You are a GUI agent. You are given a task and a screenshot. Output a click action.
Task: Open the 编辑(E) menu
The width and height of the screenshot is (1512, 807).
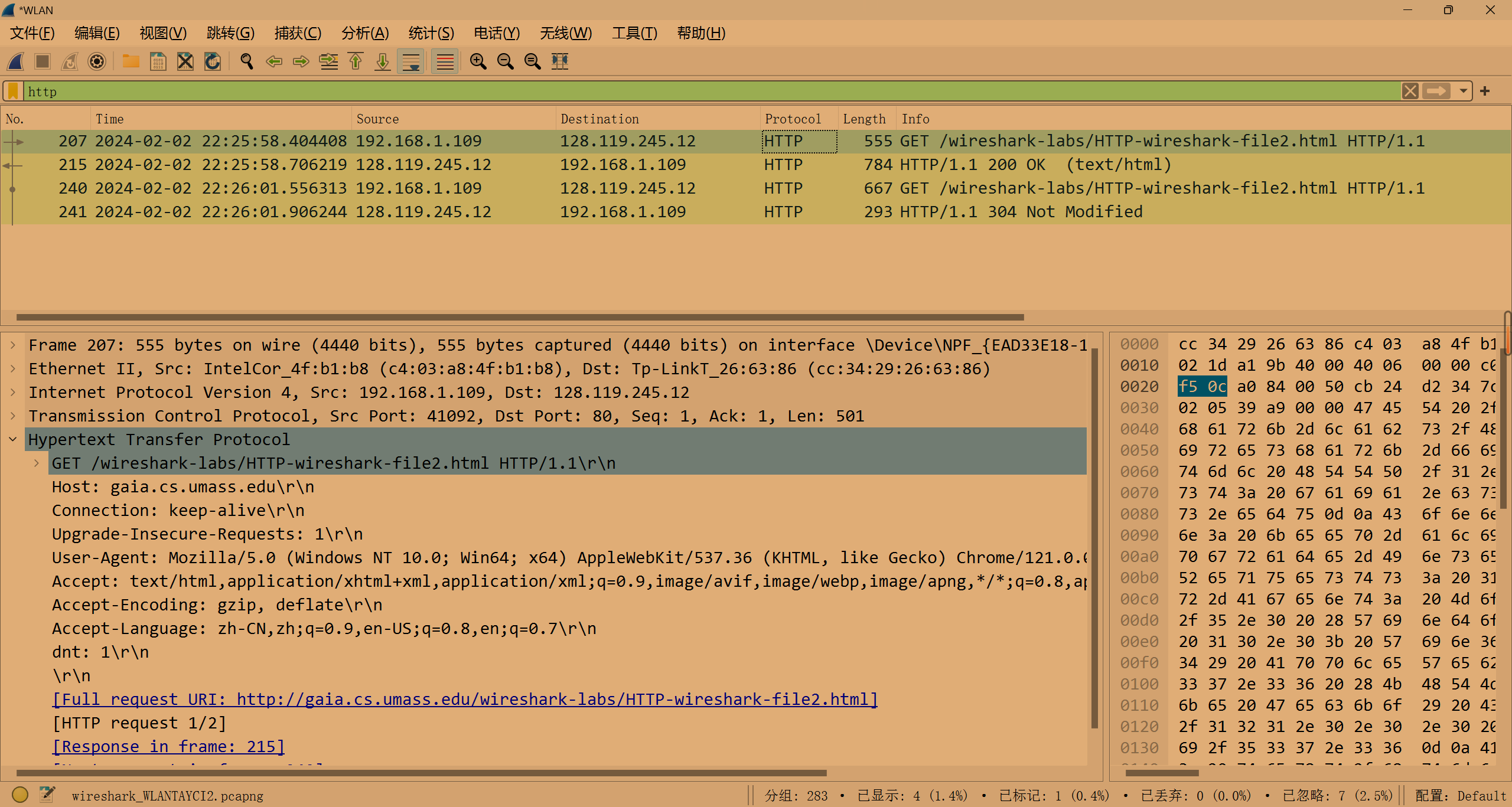97,33
